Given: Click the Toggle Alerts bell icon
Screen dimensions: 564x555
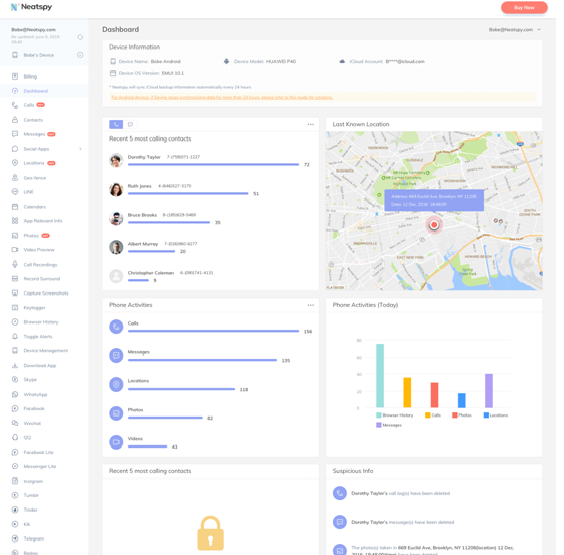Looking at the screenshot, I should 15,337.
